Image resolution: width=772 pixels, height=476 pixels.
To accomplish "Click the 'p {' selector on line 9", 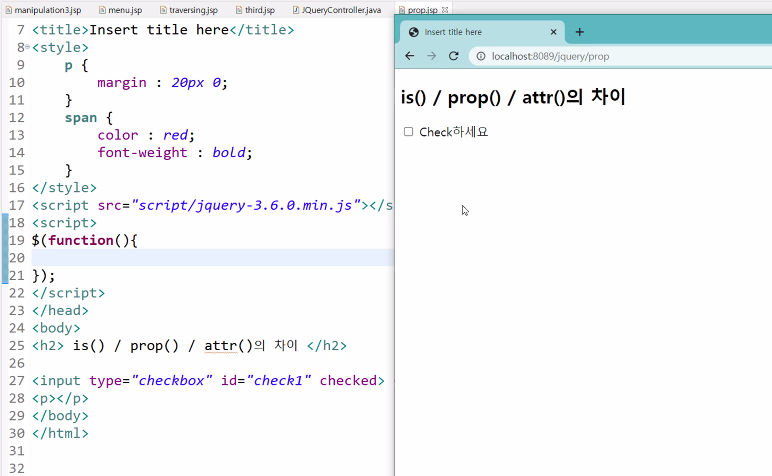I will tap(76, 65).
